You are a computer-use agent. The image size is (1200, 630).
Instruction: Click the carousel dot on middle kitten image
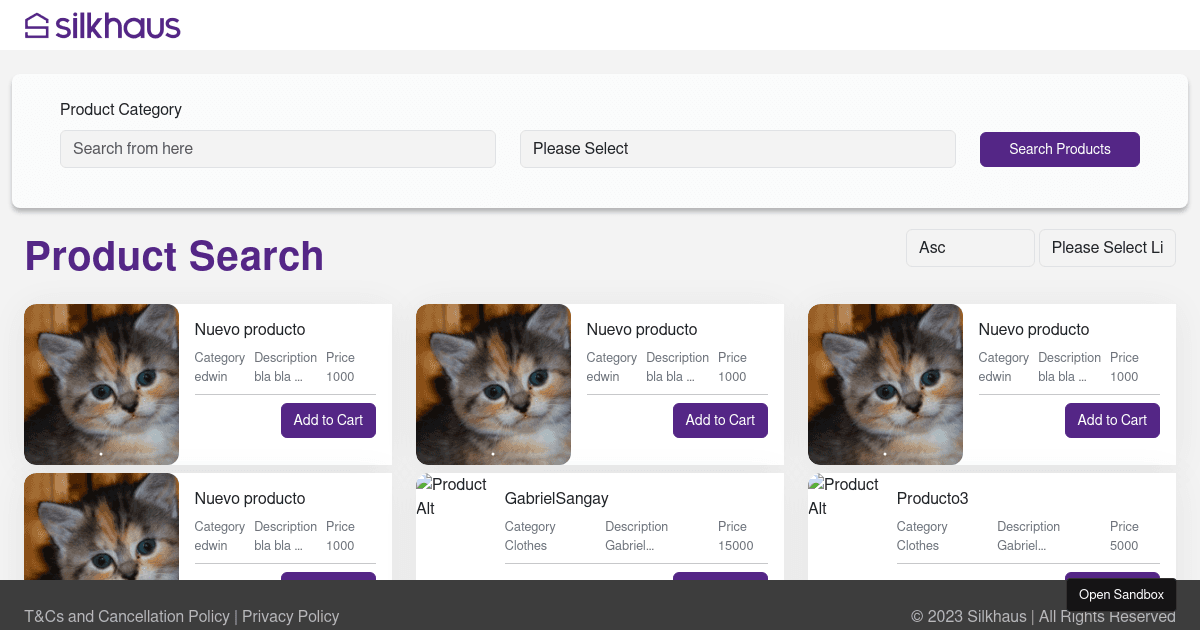493,453
